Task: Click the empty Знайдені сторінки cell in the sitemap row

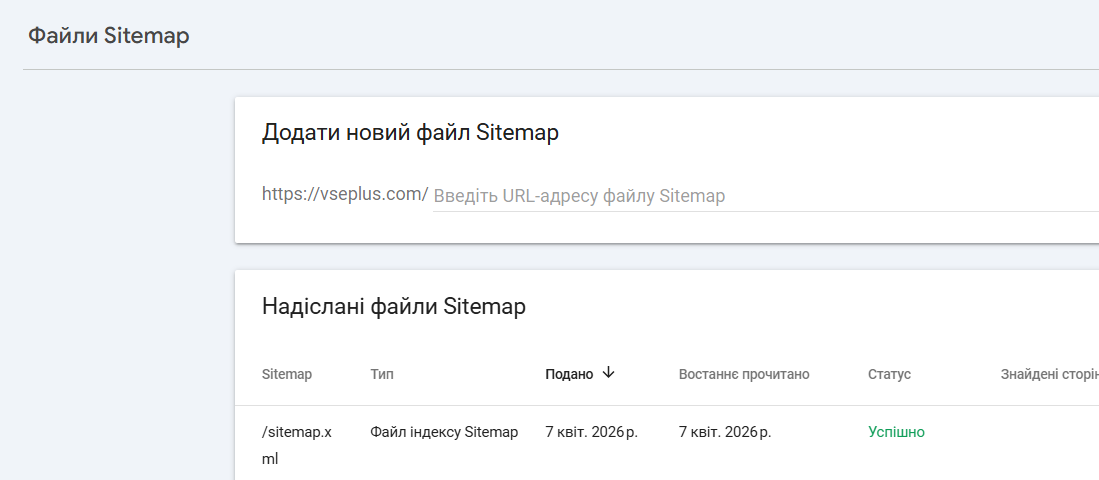Action: pyautogui.click(x=1049, y=432)
